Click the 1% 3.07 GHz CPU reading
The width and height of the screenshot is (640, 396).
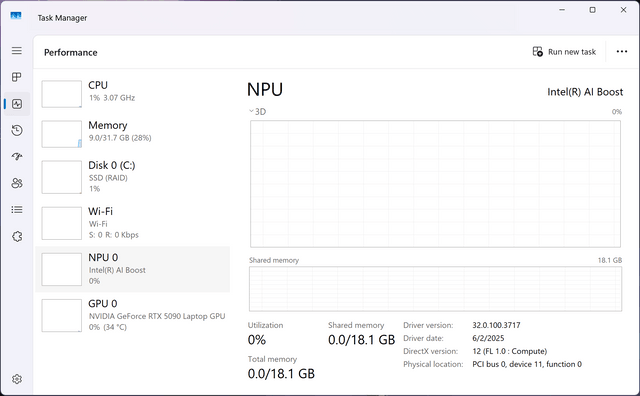point(112,98)
